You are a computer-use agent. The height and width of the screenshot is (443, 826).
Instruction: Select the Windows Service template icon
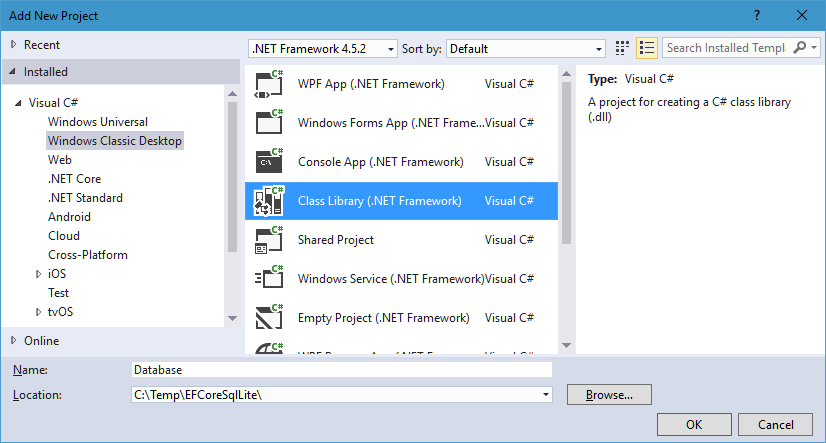point(269,279)
